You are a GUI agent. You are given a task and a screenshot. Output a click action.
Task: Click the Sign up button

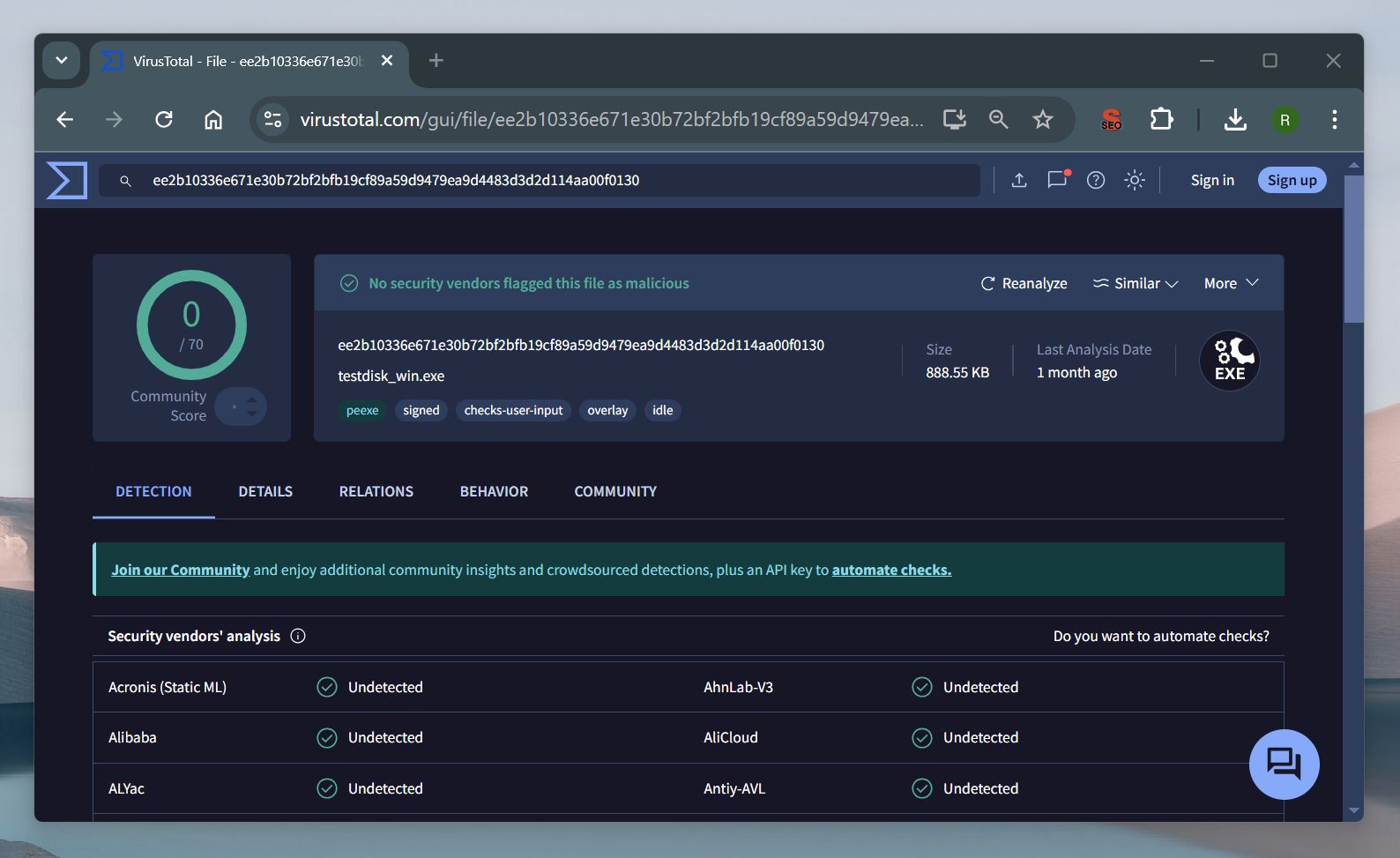click(1292, 180)
